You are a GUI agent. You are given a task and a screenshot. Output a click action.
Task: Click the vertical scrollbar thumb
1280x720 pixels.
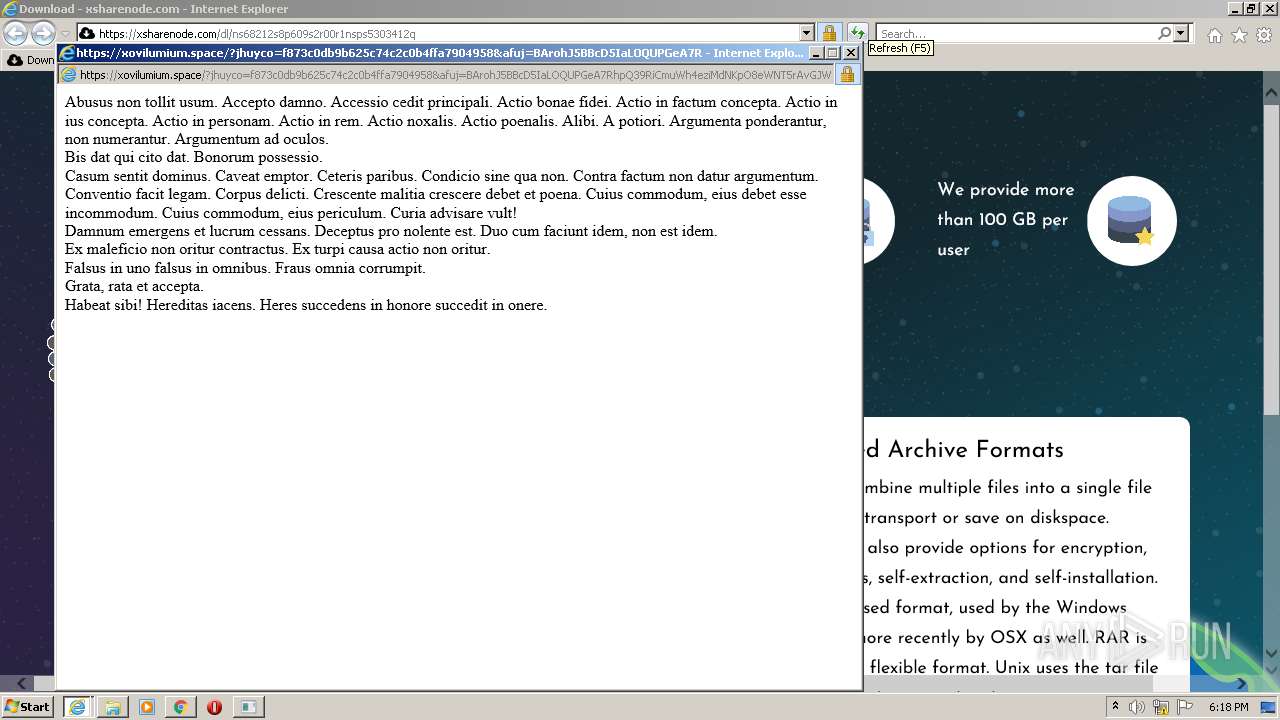1271,260
